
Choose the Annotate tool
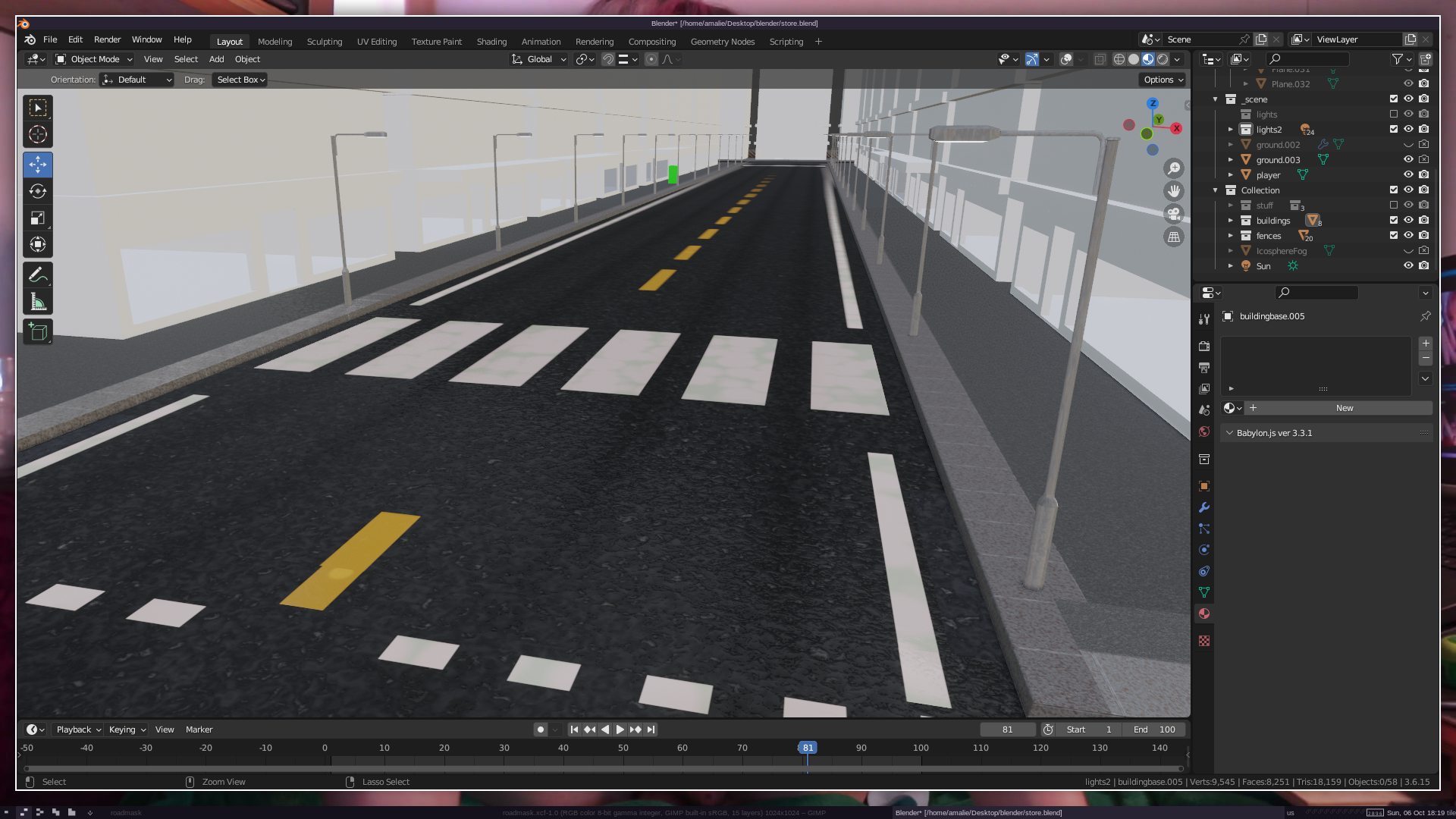[38, 275]
